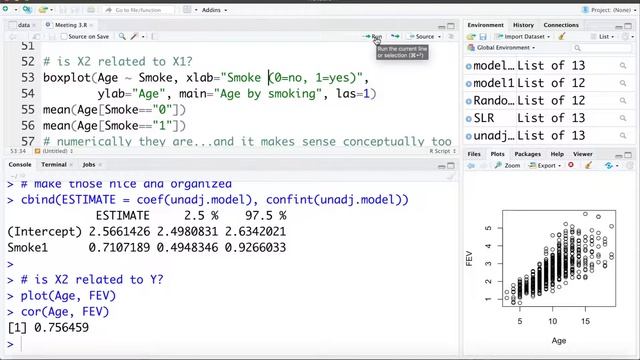Click the FEV vs Age scatter plot
The width and height of the screenshot is (640, 360).
point(558,258)
